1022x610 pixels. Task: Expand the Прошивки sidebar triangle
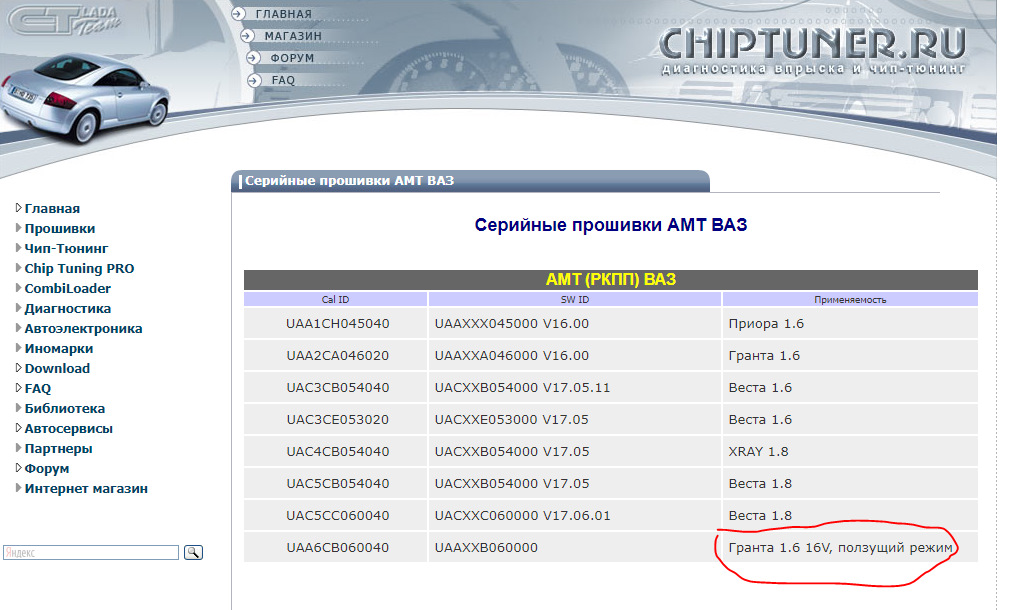(x=19, y=228)
